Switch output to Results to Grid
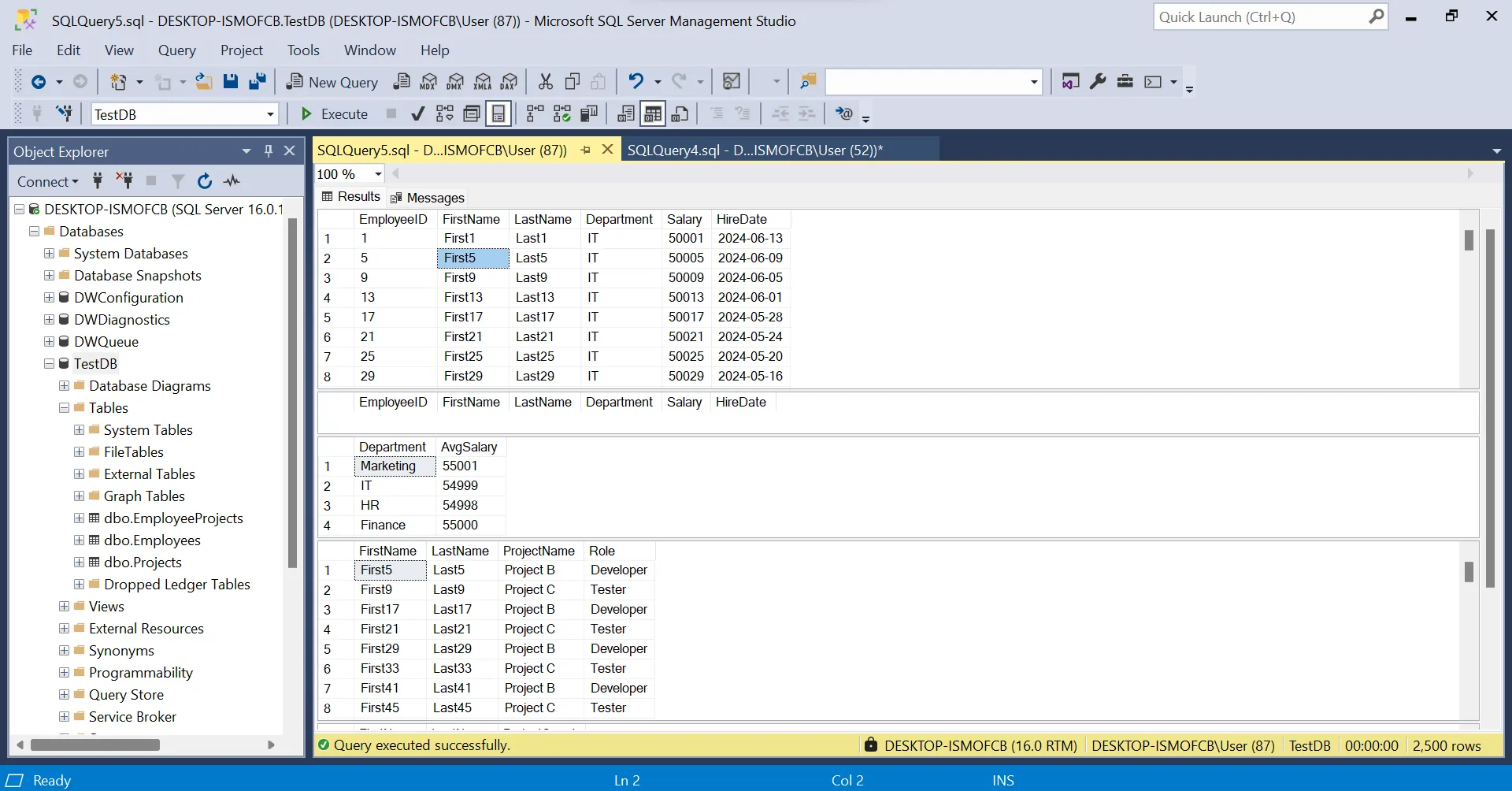Screen dimensions: 1512x791 click(653, 114)
